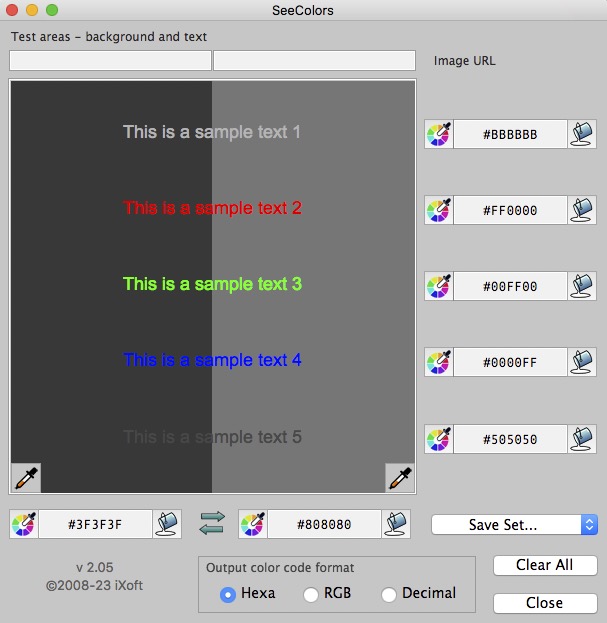
Task: Open color picker for #3F3F3F background
Action: (24, 524)
